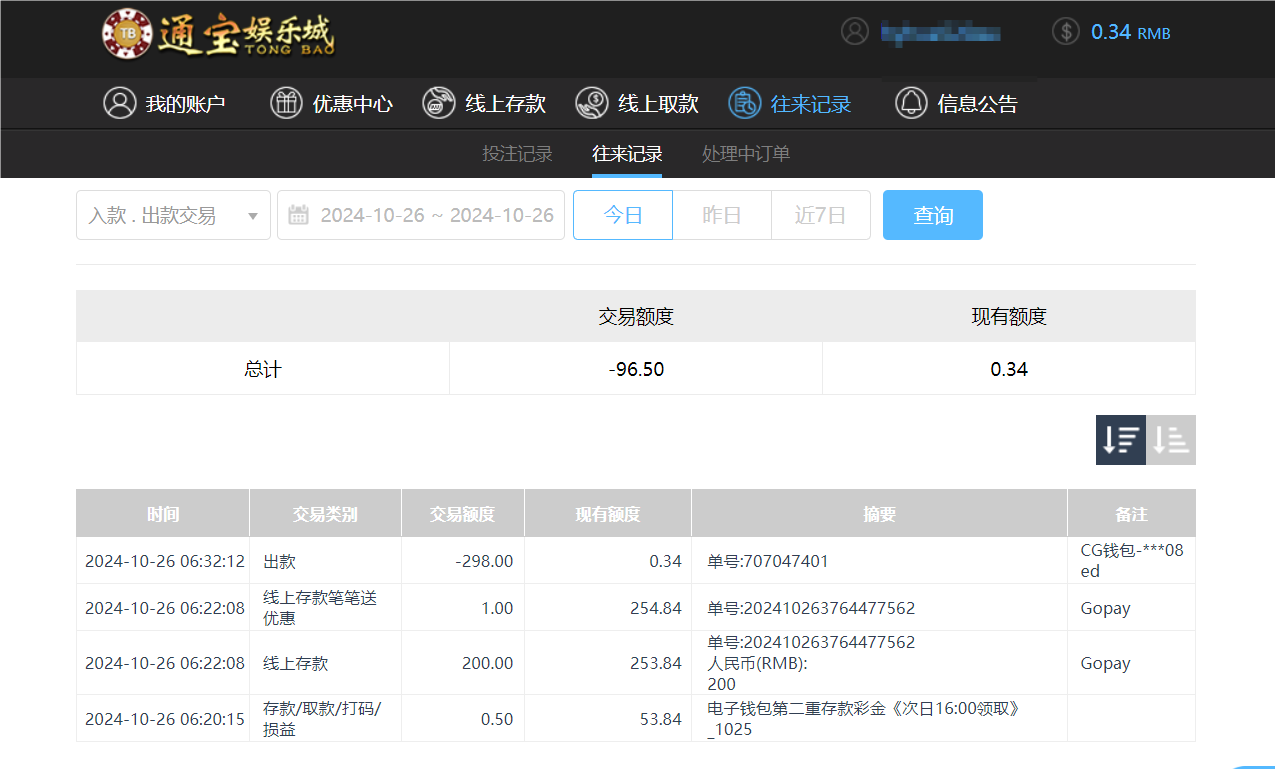
Task: Select the 近7日 last seven days filter
Action: [820, 215]
